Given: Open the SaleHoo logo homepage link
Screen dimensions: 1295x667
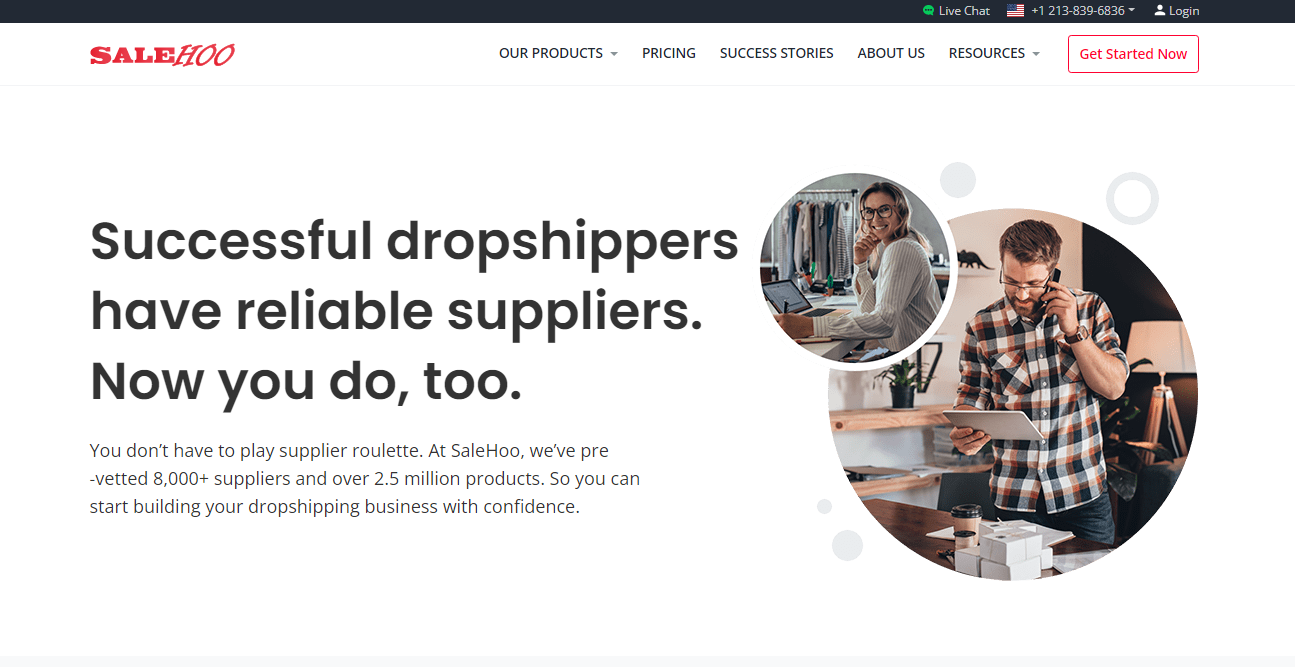Looking at the screenshot, I should (x=162, y=55).
